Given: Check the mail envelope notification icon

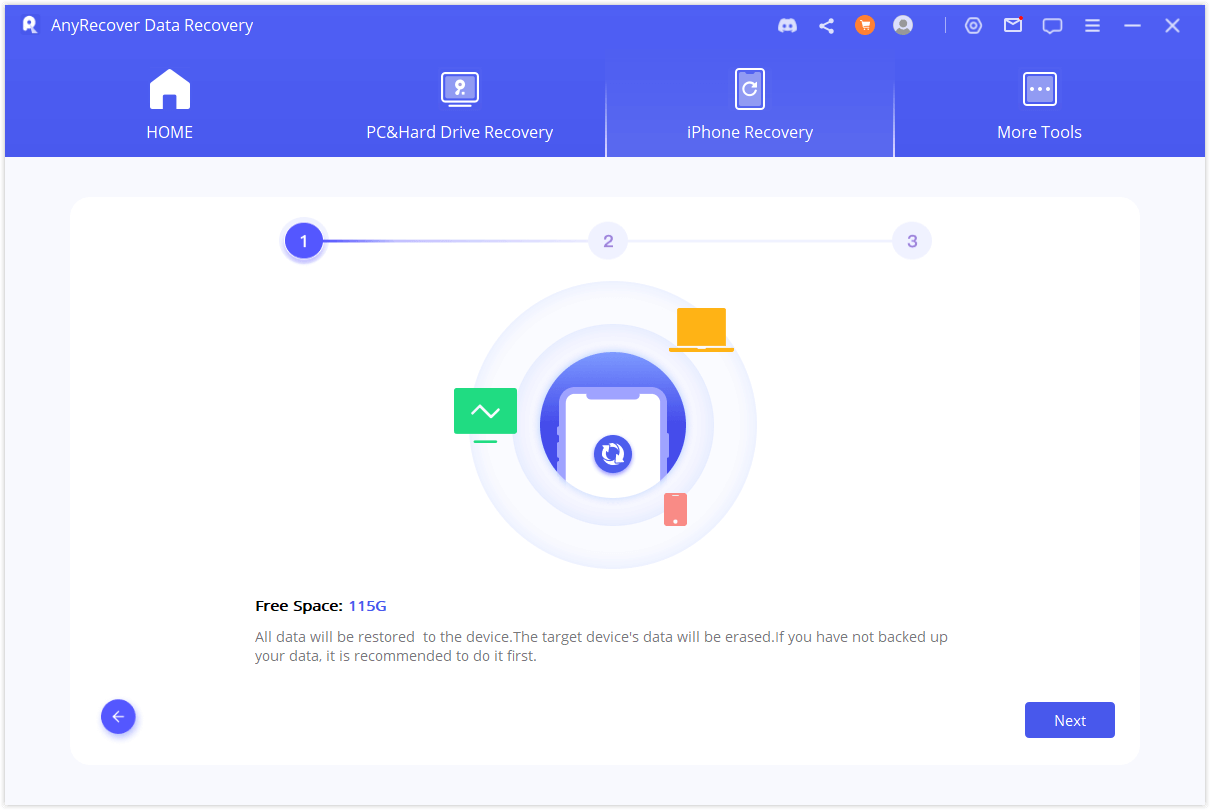Looking at the screenshot, I should click(1013, 26).
